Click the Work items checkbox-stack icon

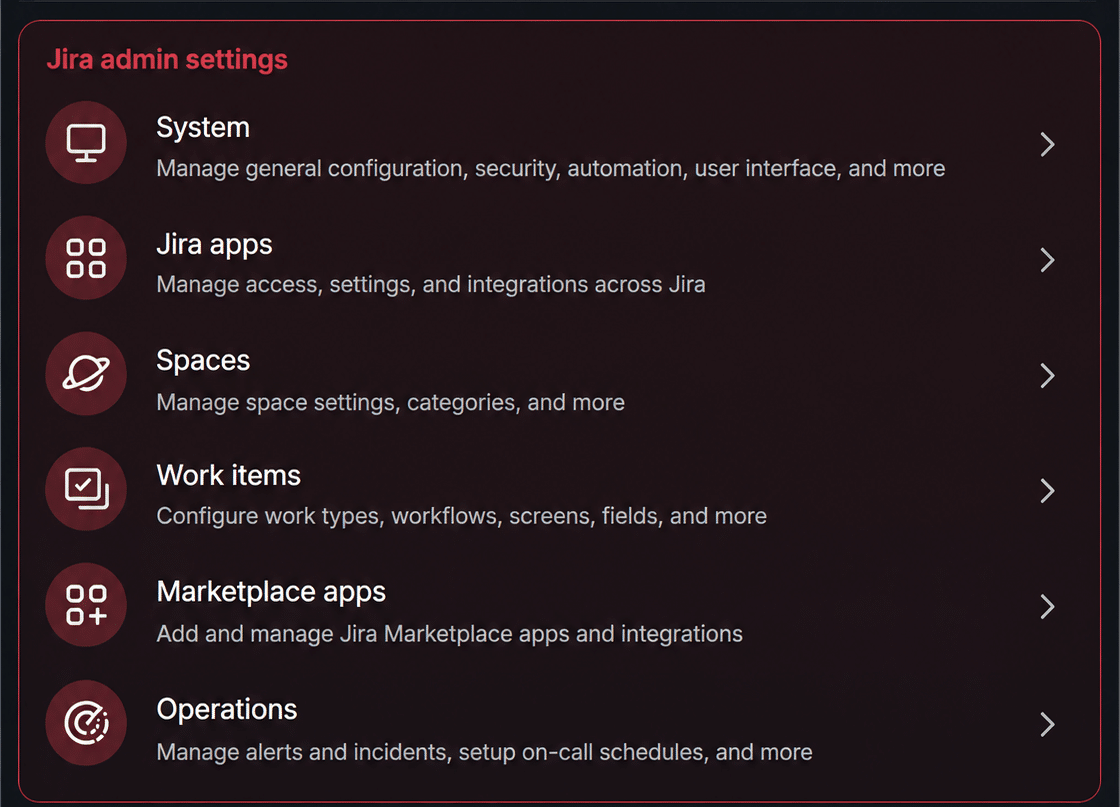coord(86,489)
